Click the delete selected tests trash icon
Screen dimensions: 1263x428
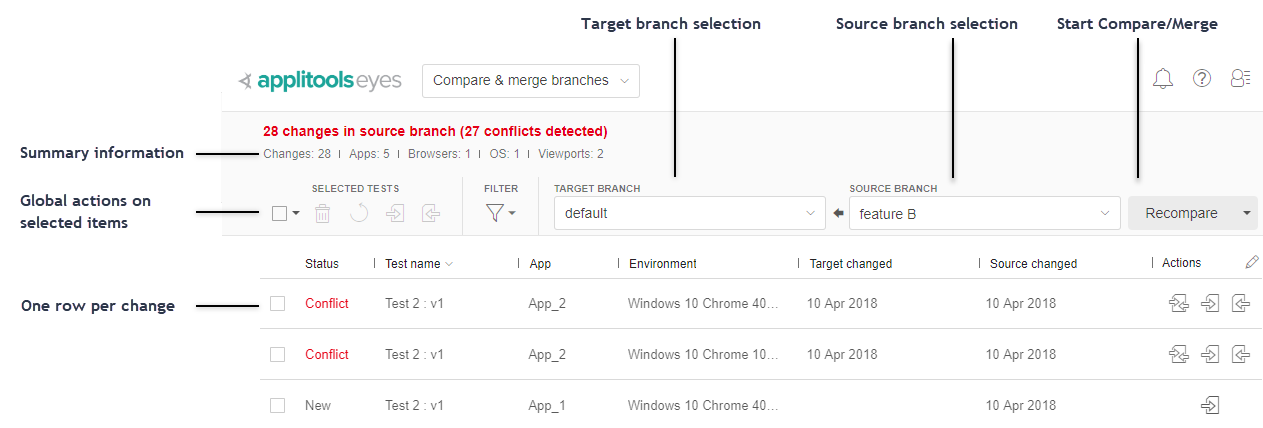[323, 213]
